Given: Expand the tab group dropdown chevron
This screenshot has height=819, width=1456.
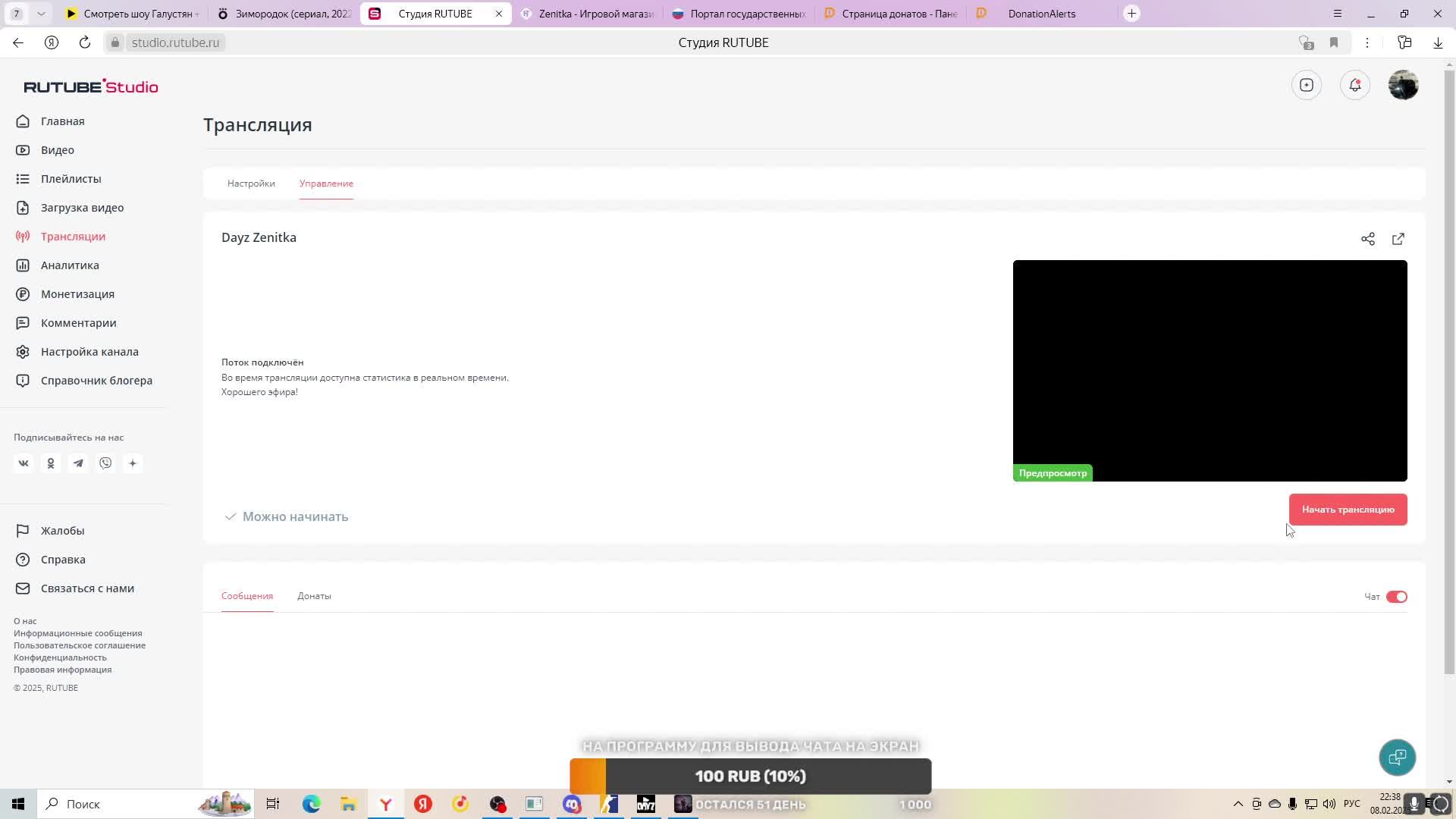Looking at the screenshot, I should click(x=41, y=14).
